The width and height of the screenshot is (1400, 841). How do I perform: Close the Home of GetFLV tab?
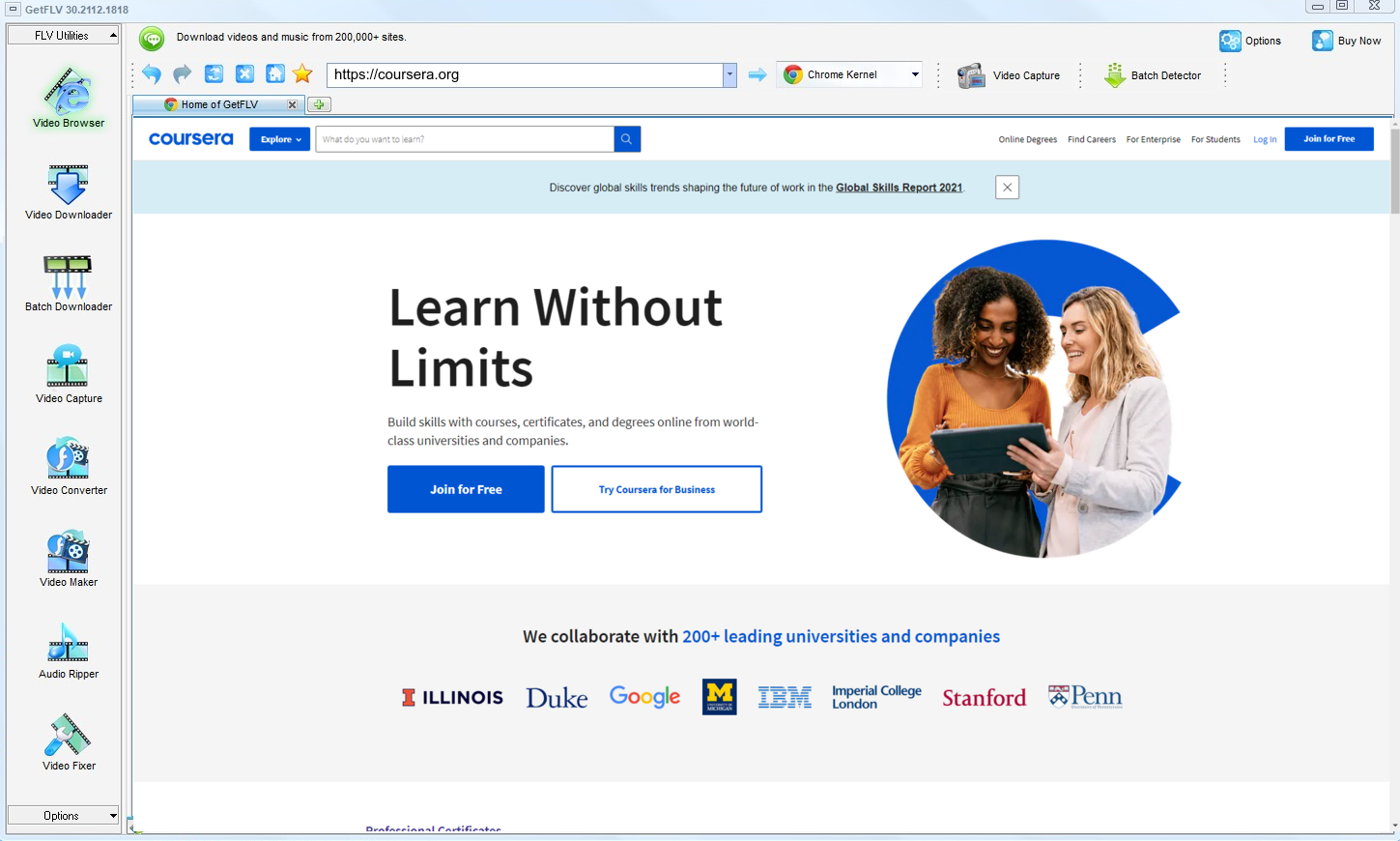(x=292, y=104)
